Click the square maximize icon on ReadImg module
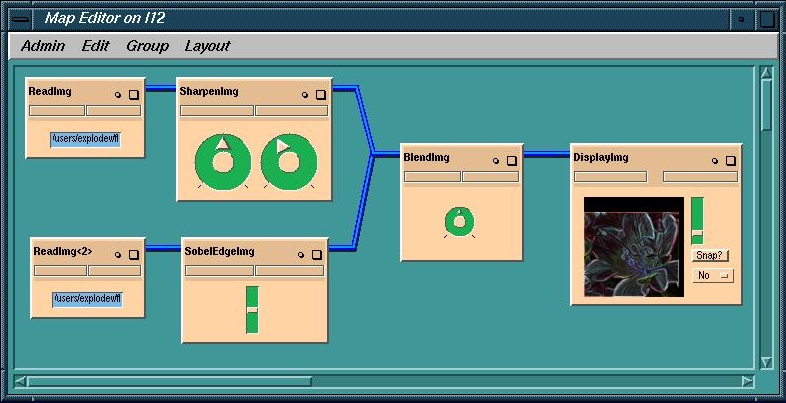Image resolution: width=786 pixels, height=403 pixels. click(133, 95)
